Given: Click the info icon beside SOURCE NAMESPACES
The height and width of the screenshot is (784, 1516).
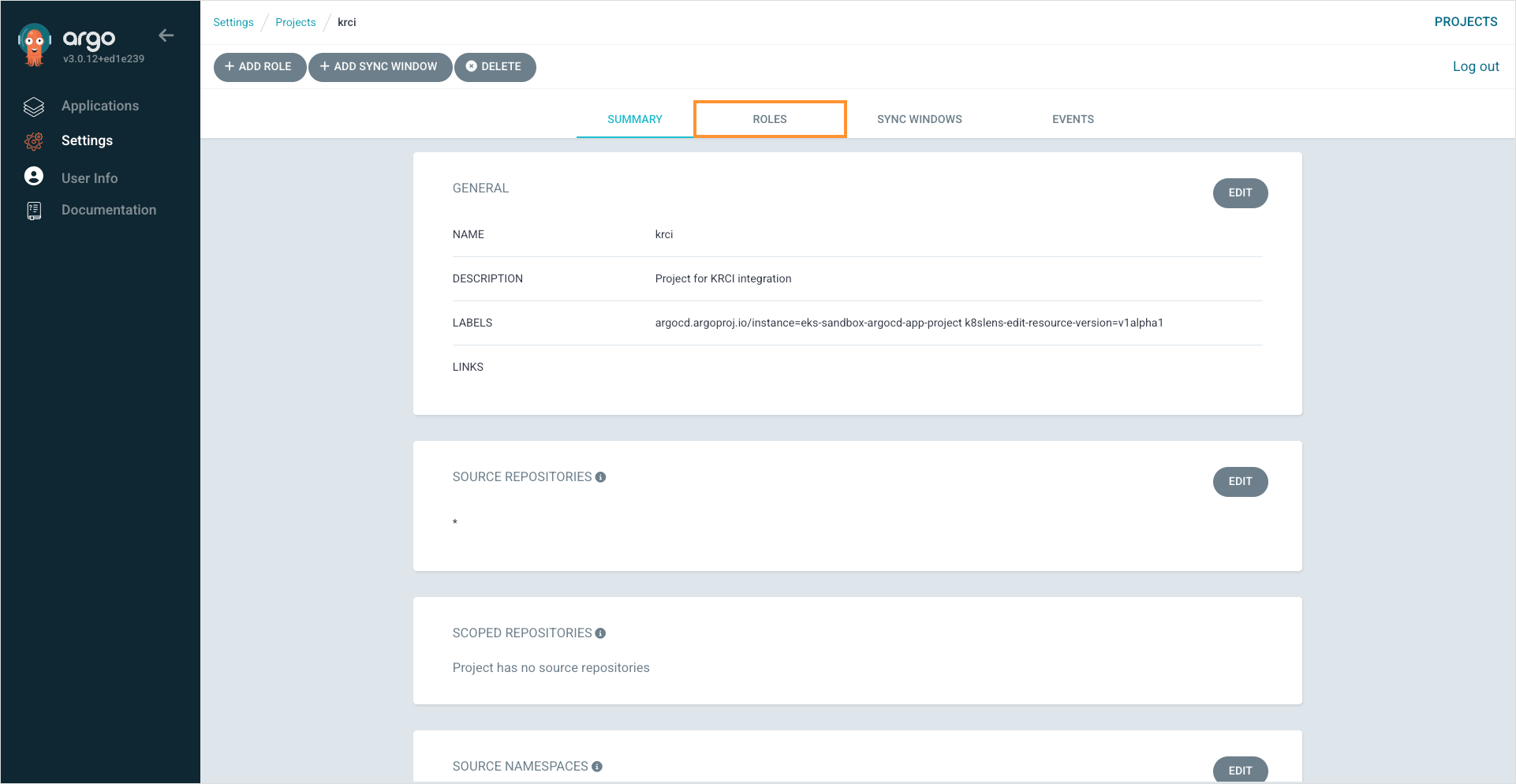Looking at the screenshot, I should [x=597, y=766].
